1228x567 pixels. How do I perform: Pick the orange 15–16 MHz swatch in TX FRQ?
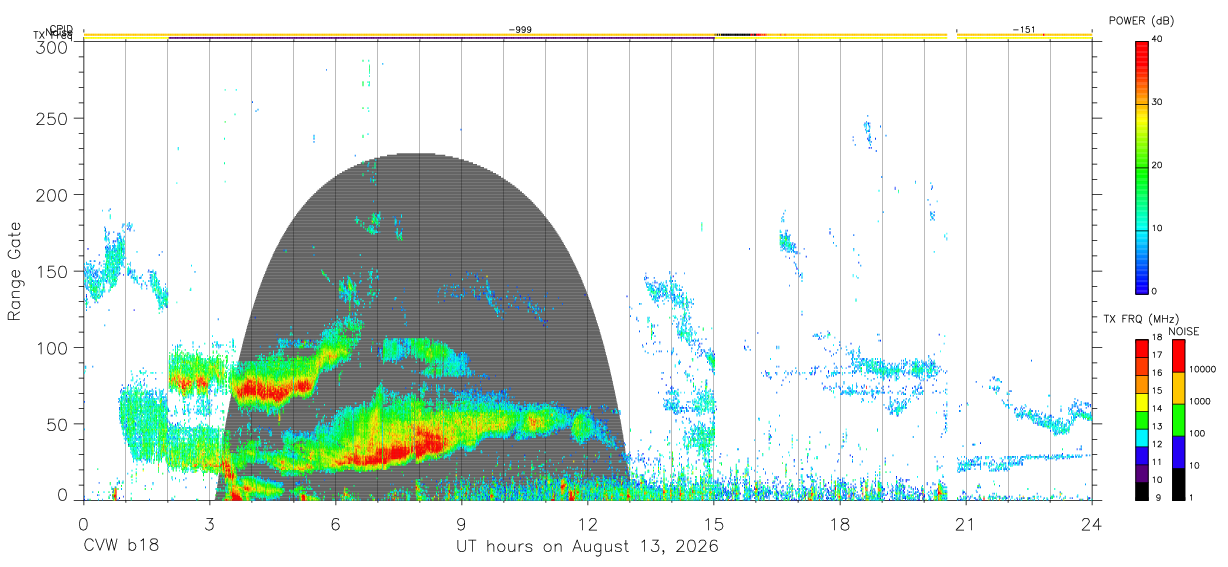point(1142,384)
